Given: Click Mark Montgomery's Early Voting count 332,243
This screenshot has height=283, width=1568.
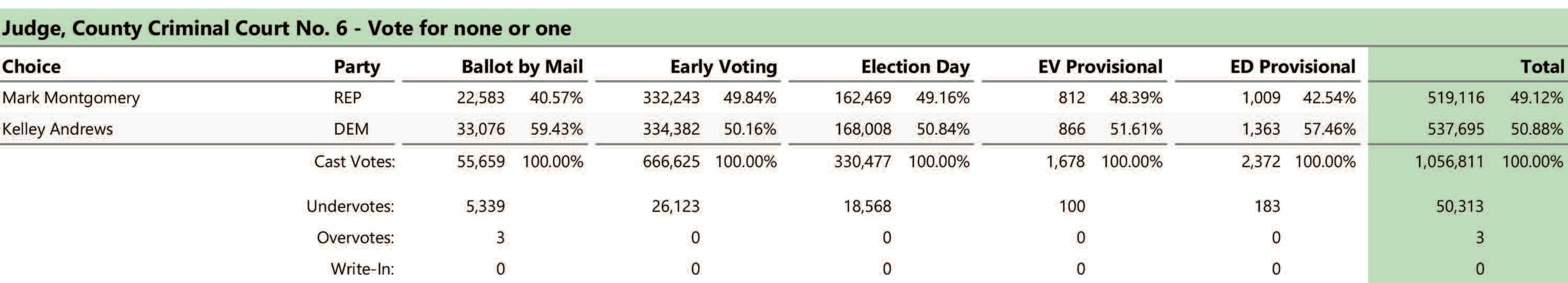Looking at the screenshot, I should [x=671, y=98].
